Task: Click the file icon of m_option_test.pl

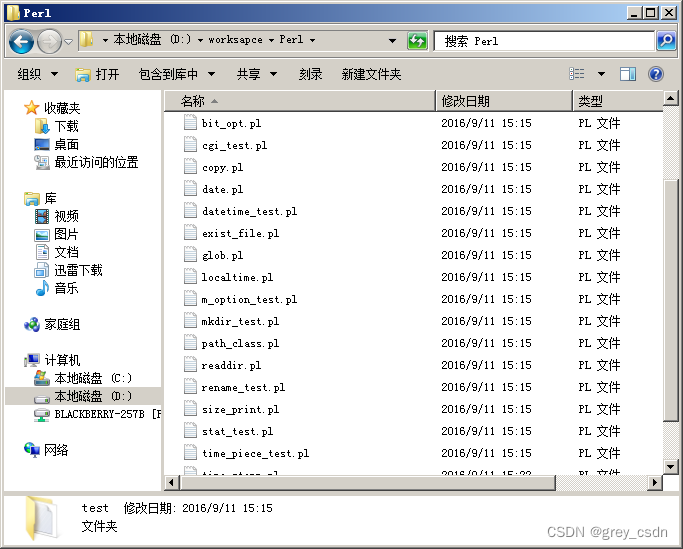Action: coord(190,298)
